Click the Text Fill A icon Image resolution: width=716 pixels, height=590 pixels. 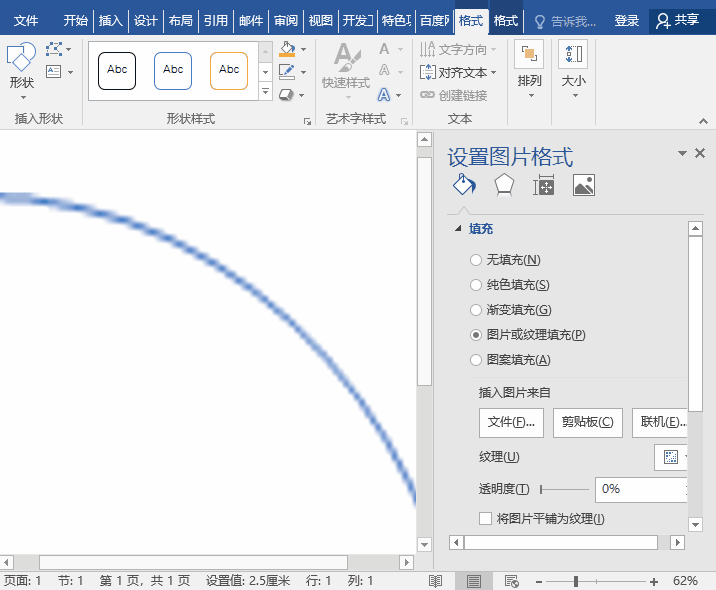tap(384, 49)
